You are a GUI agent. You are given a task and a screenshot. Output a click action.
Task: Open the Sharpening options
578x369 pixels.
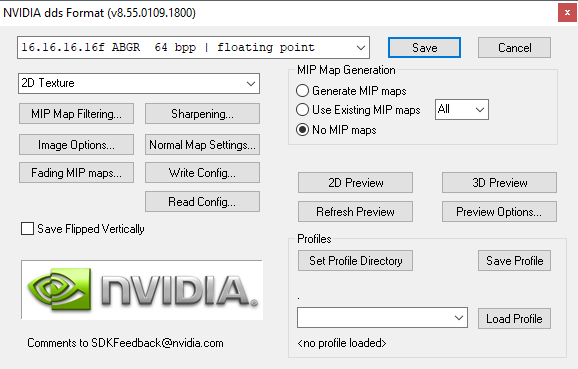point(202,114)
